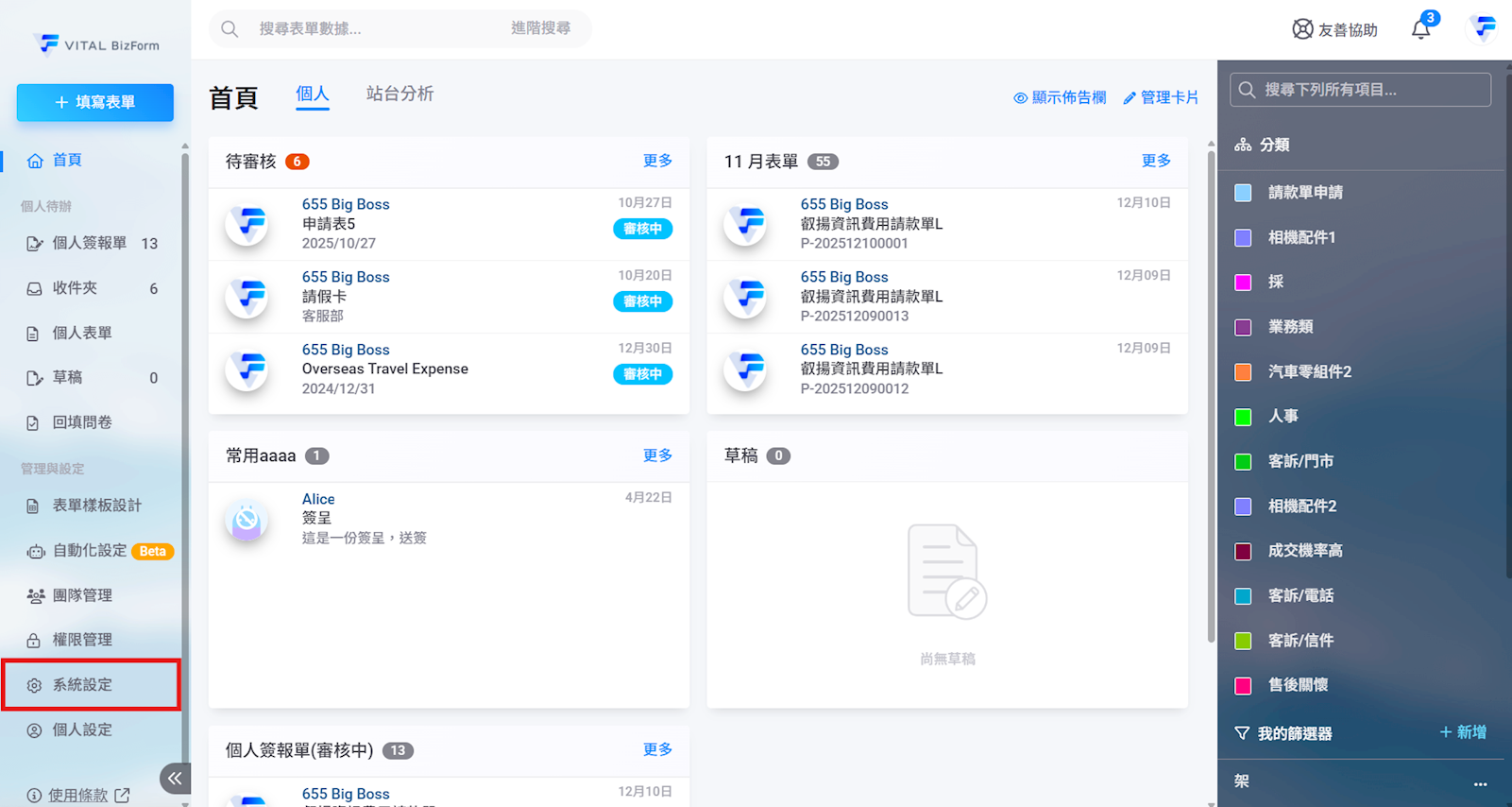Click 管理卡片 link
Image resolution: width=1512 pixels, height=807 pixels.
pos(1161,97)
